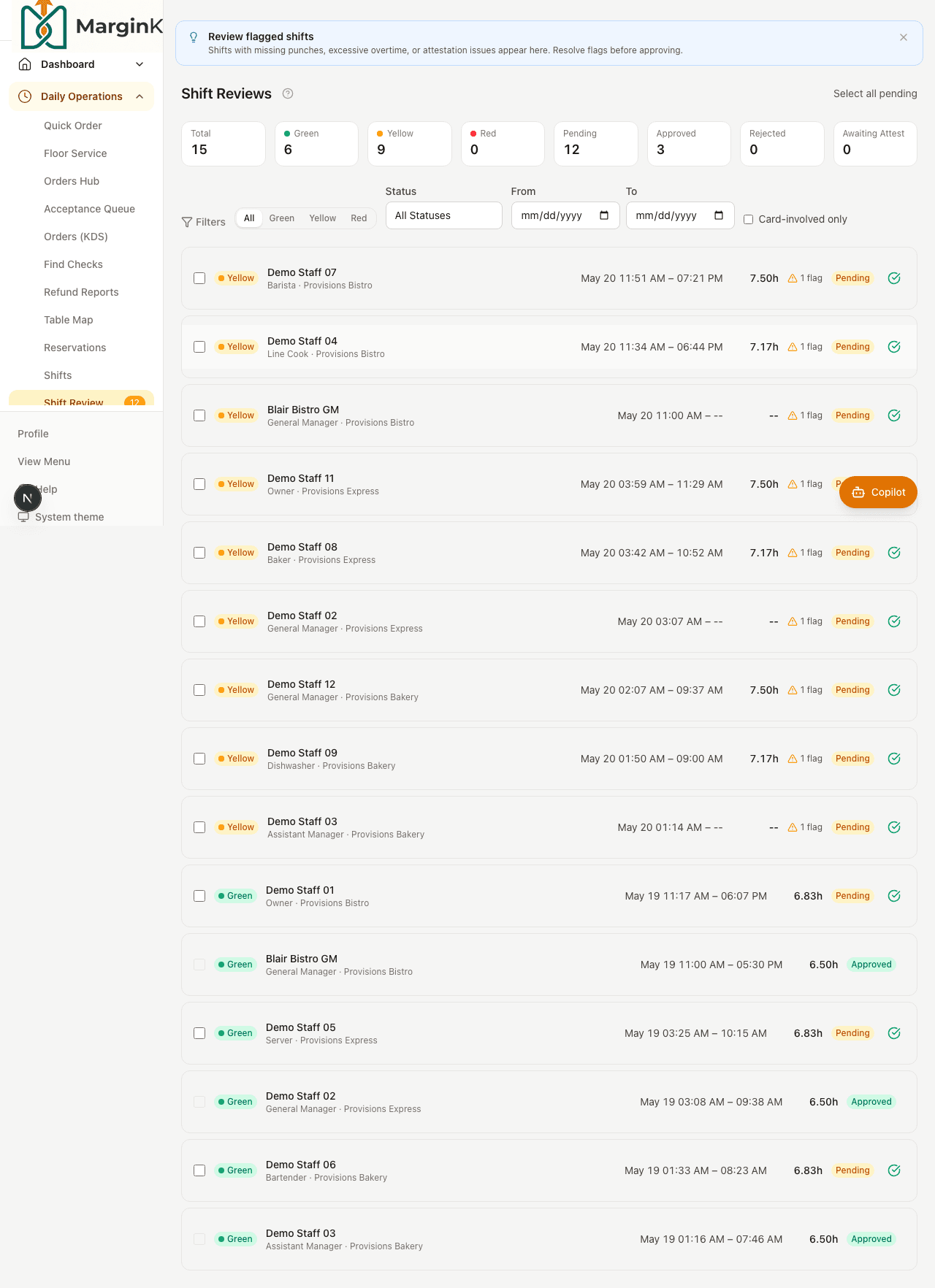Select checkbox for Blair Bistro GM May 20
Viewport: 935px width, 1288px height.
click(x=199, y=415)
